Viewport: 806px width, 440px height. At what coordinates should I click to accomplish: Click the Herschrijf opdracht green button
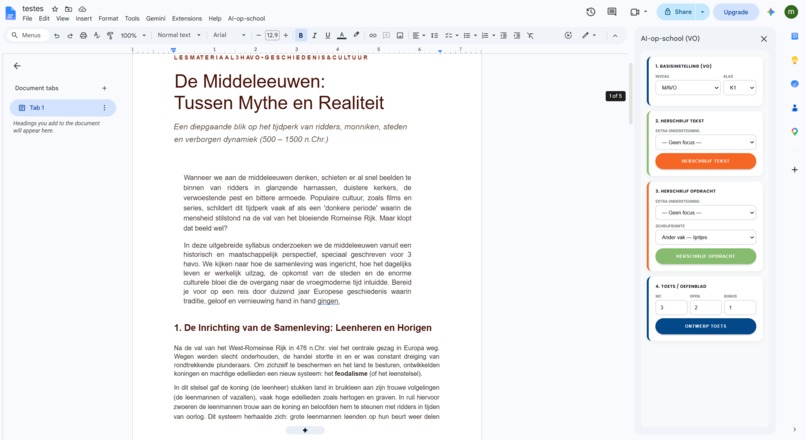[705, 256]
